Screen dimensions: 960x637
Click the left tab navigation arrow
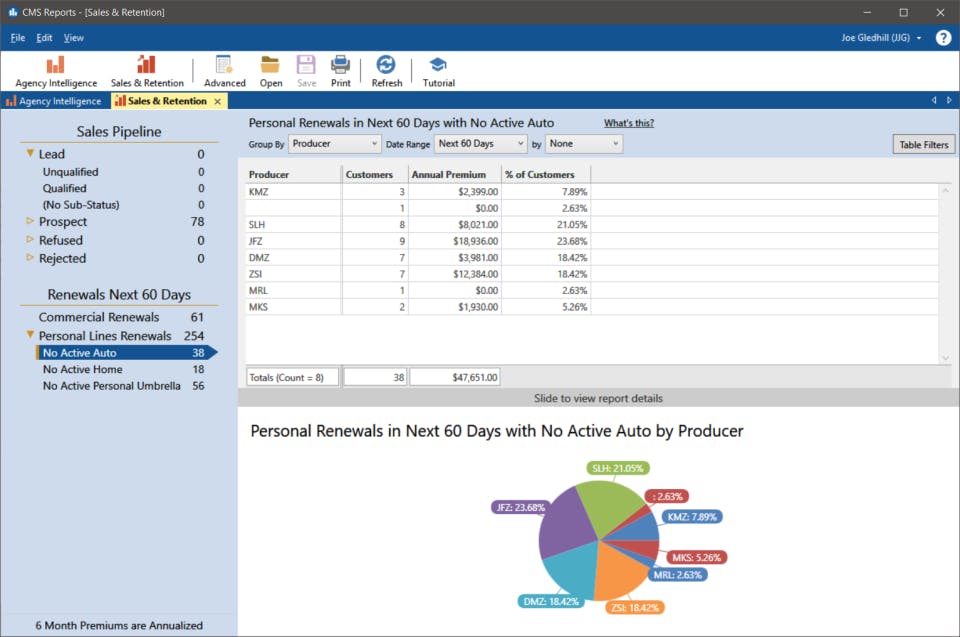(936, 100)
